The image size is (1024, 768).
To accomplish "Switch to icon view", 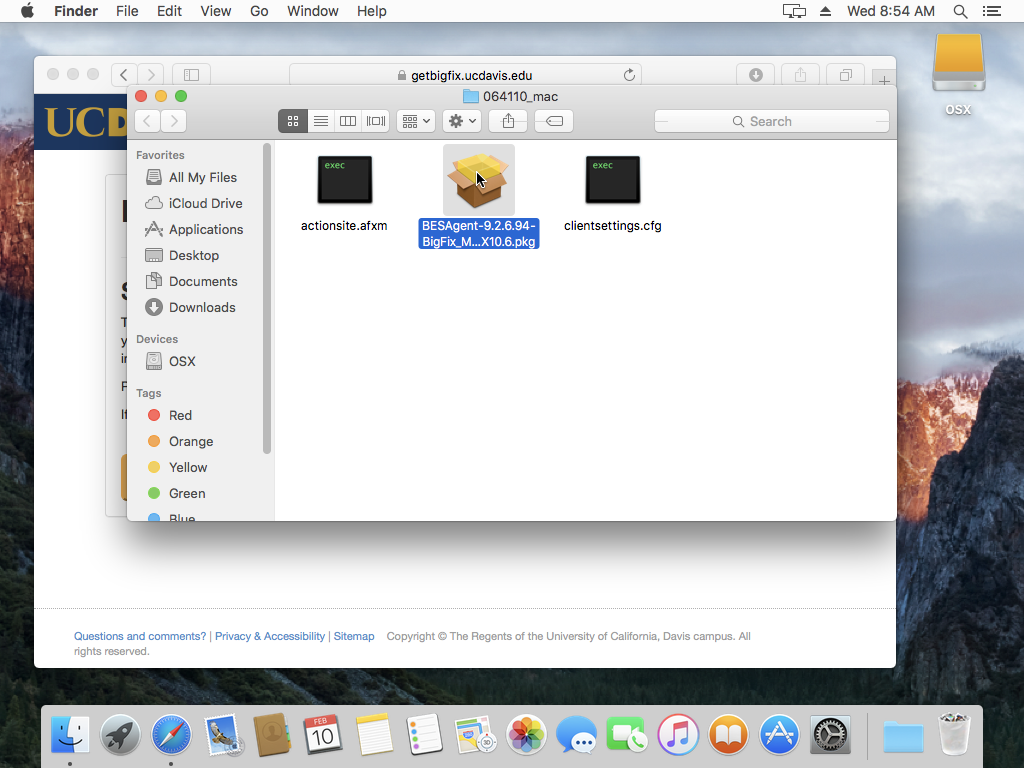I will click(292, 121).
